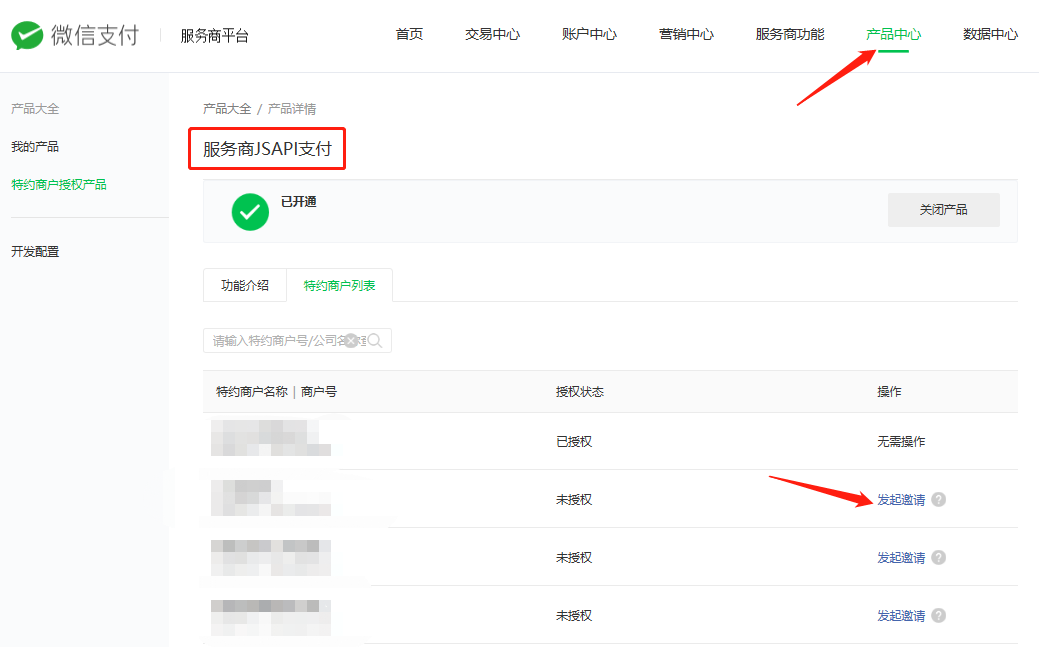
Task: Go to 账户中心 in the top navigation
Action: coord(589,34)
